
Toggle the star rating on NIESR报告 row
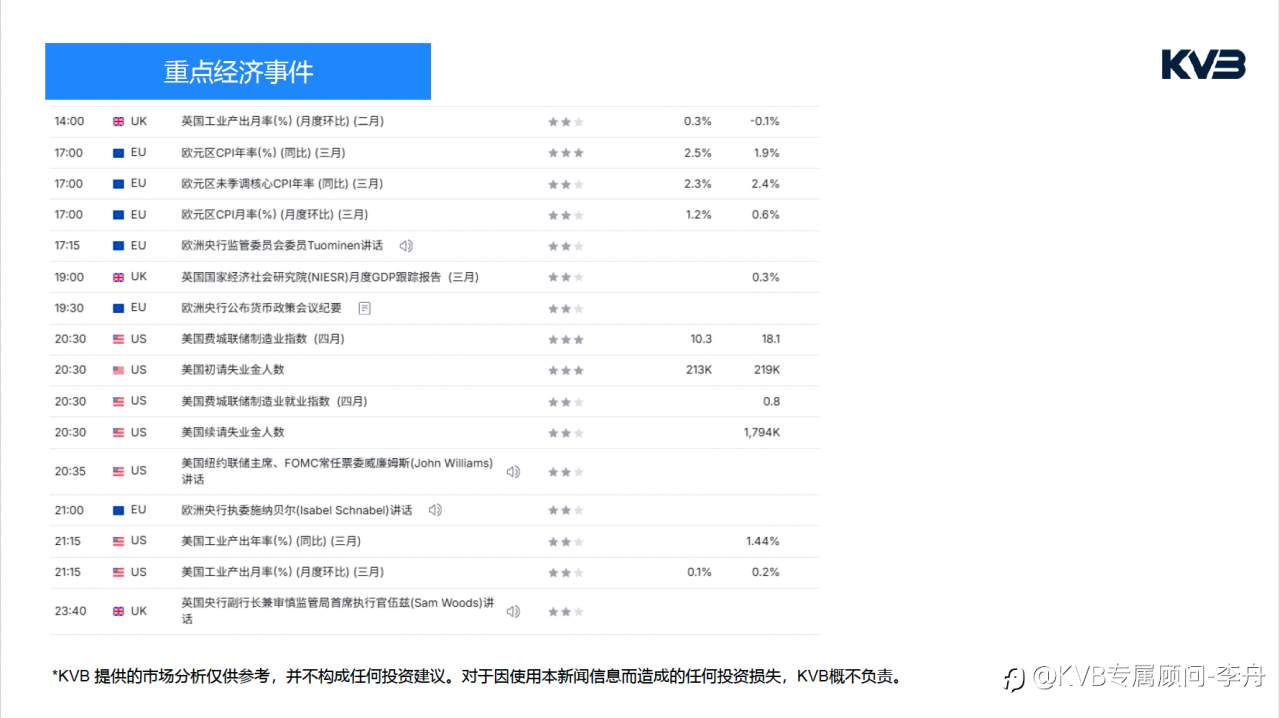[x=565, y=276]
